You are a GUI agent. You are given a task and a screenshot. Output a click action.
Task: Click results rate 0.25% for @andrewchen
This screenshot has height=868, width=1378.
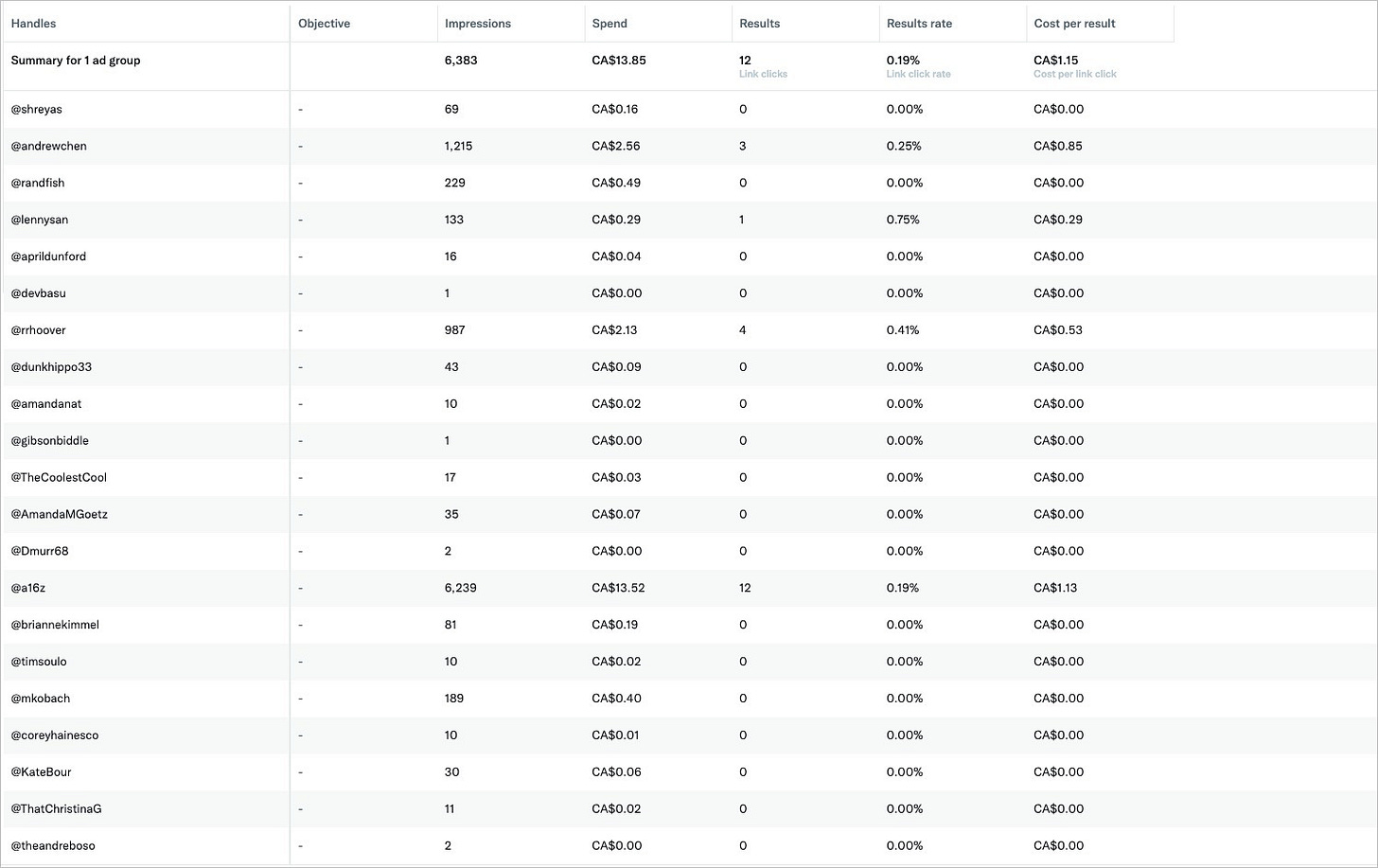904,147
